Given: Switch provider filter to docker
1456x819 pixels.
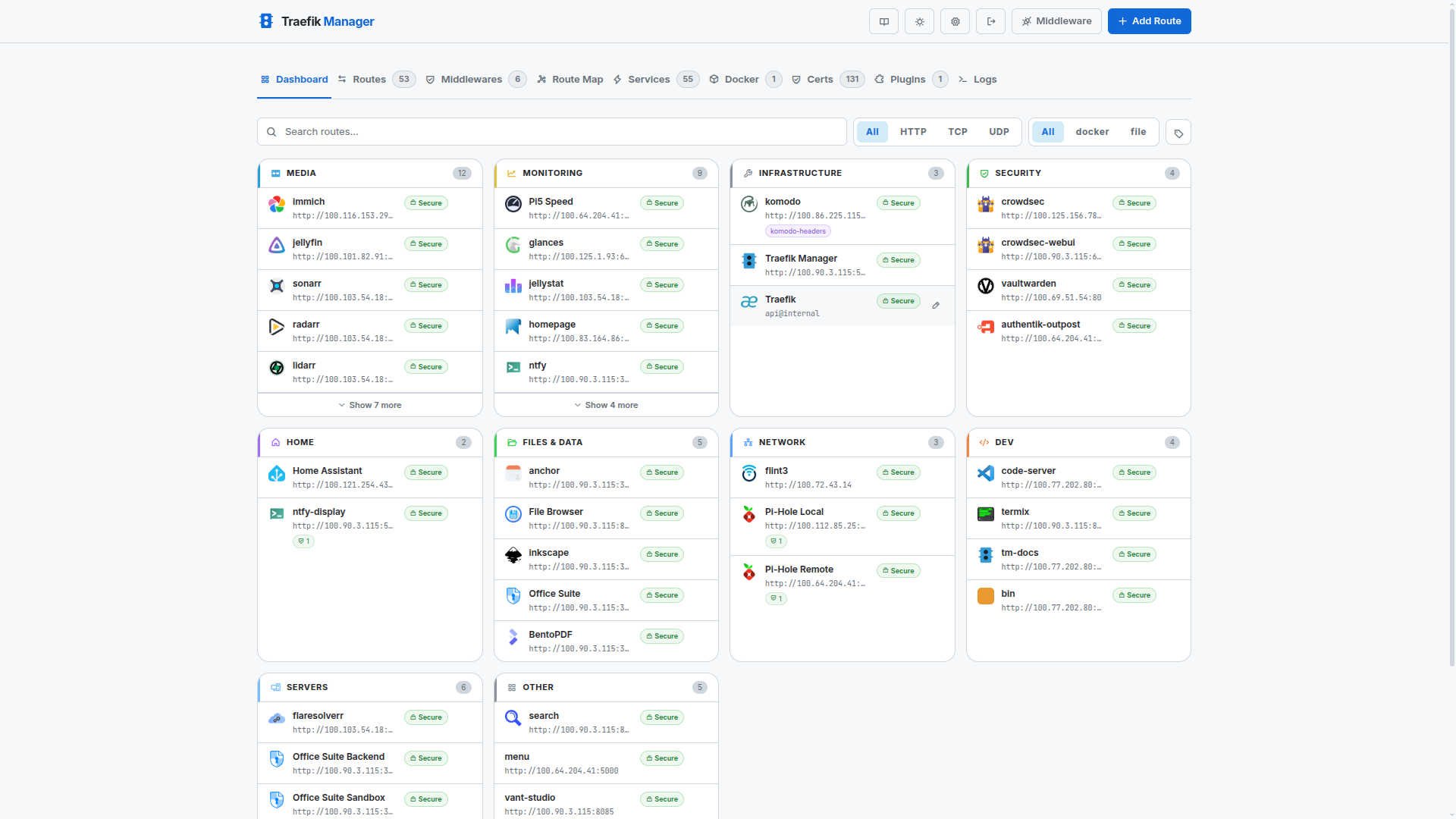Looking at the screenshot, I should 1092,131.
